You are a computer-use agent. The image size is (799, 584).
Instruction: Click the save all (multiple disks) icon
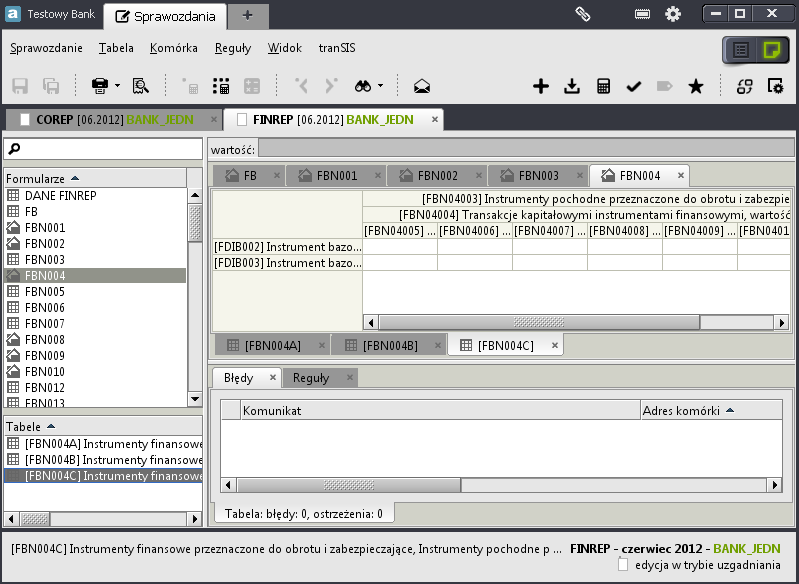(x=51, y=86)
